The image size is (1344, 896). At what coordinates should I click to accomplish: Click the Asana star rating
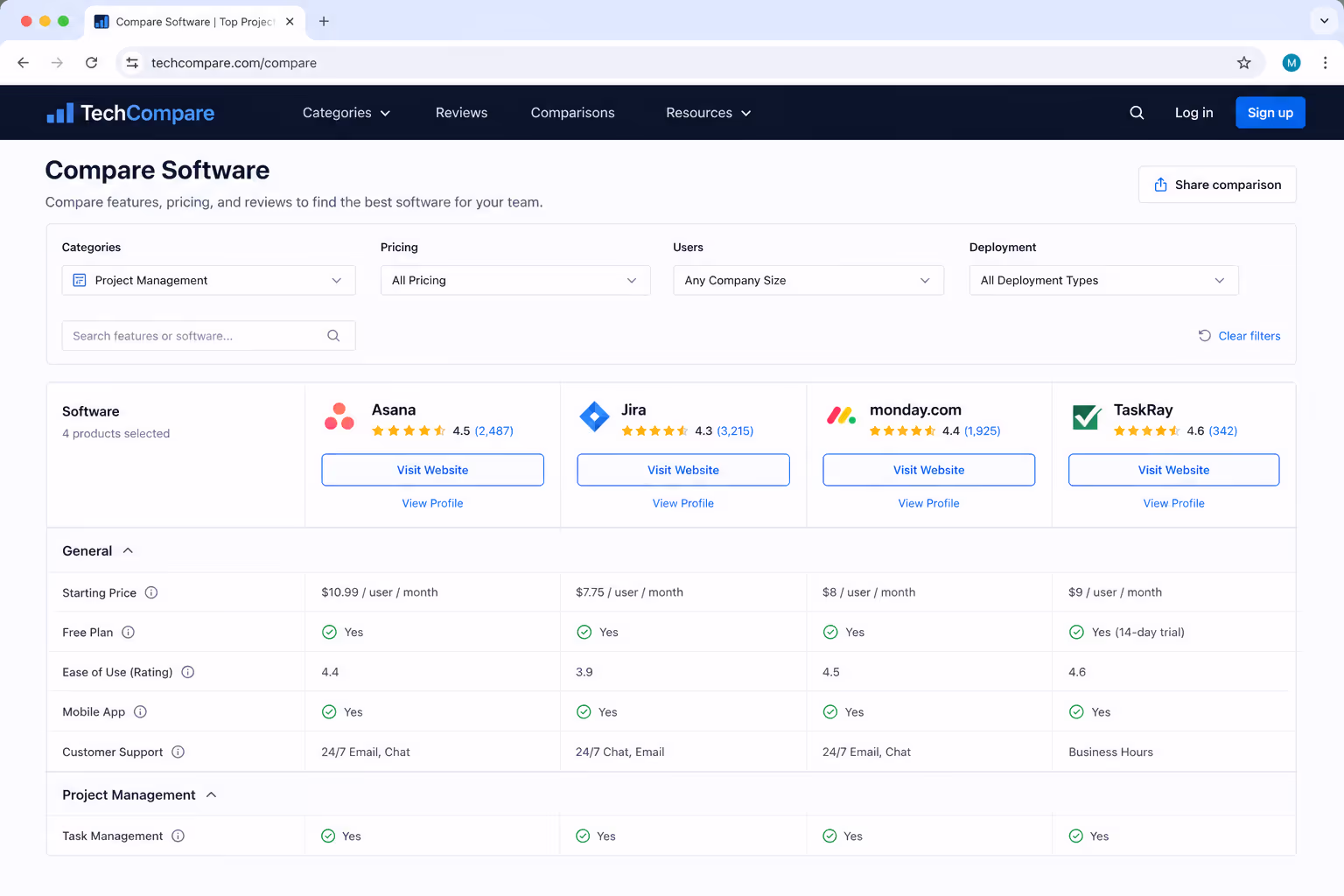pyautogui.click(x=409, y=430)
